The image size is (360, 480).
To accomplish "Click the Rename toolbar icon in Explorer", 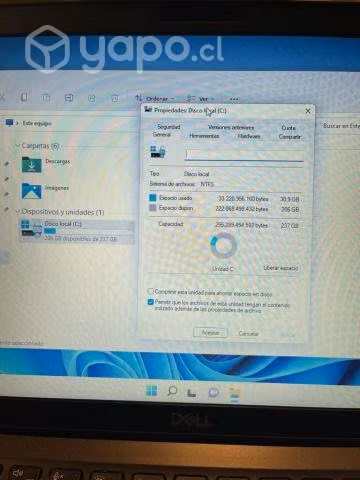I will point(69,98).
